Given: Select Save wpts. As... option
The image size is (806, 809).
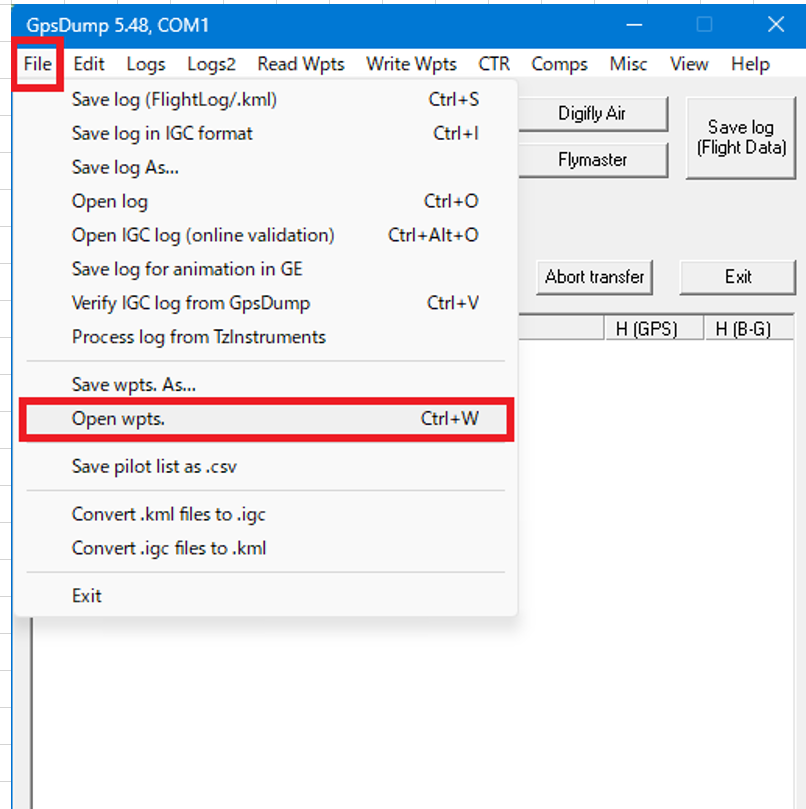Looking at the screenshot, I should point(134,385).
